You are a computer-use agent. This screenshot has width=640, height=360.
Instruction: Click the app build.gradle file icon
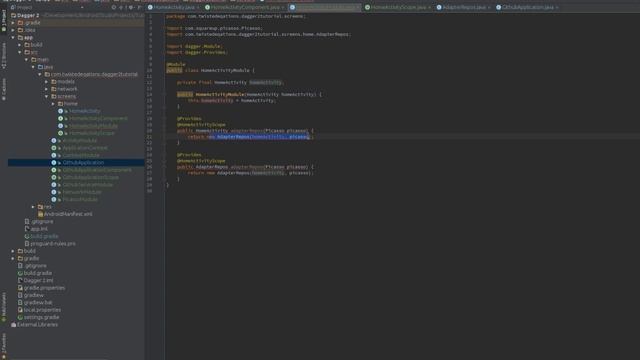27,236
